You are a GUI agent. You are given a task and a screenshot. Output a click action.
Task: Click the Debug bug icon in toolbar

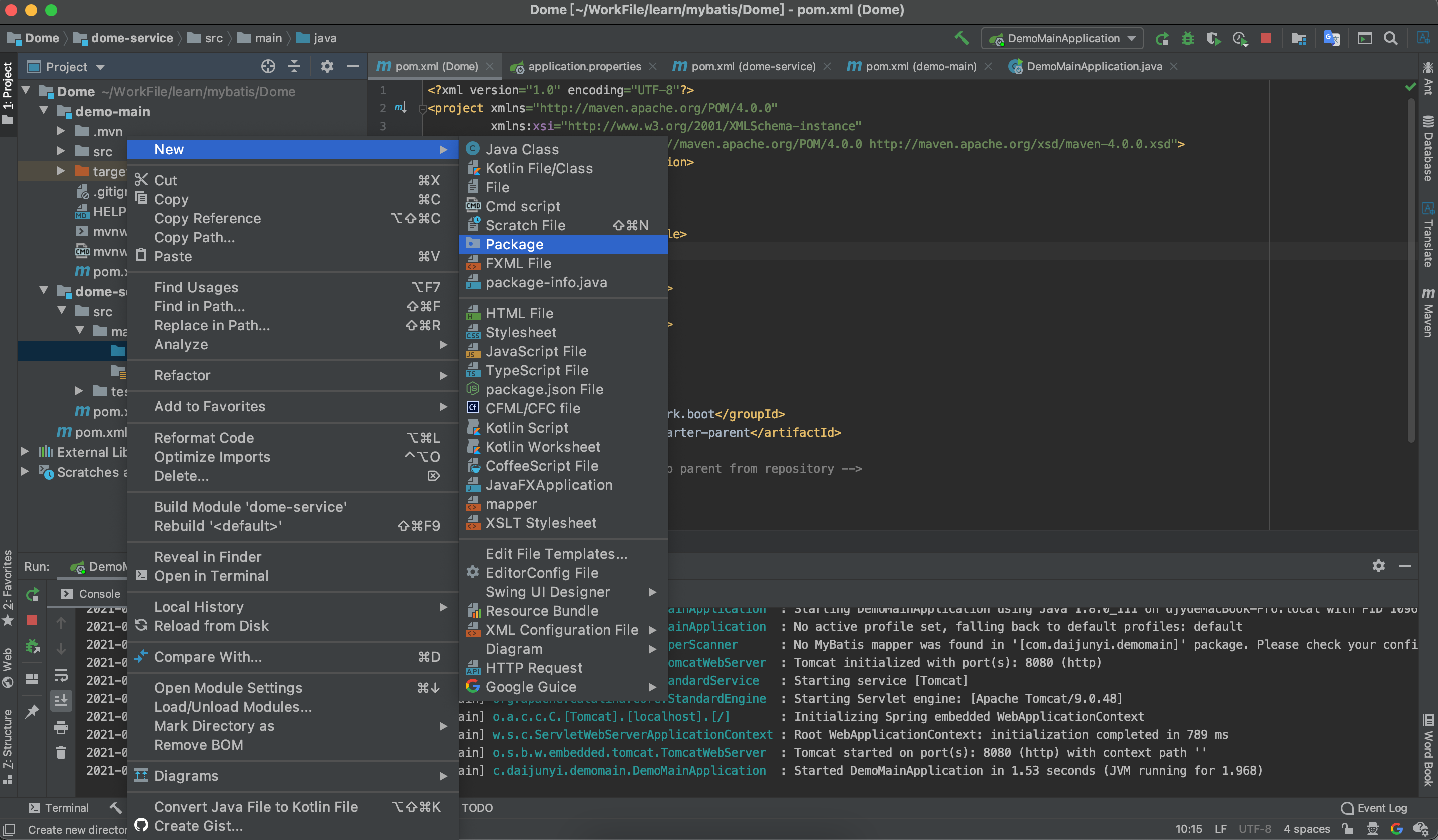pyautogui.click(x=1188, y=38)
